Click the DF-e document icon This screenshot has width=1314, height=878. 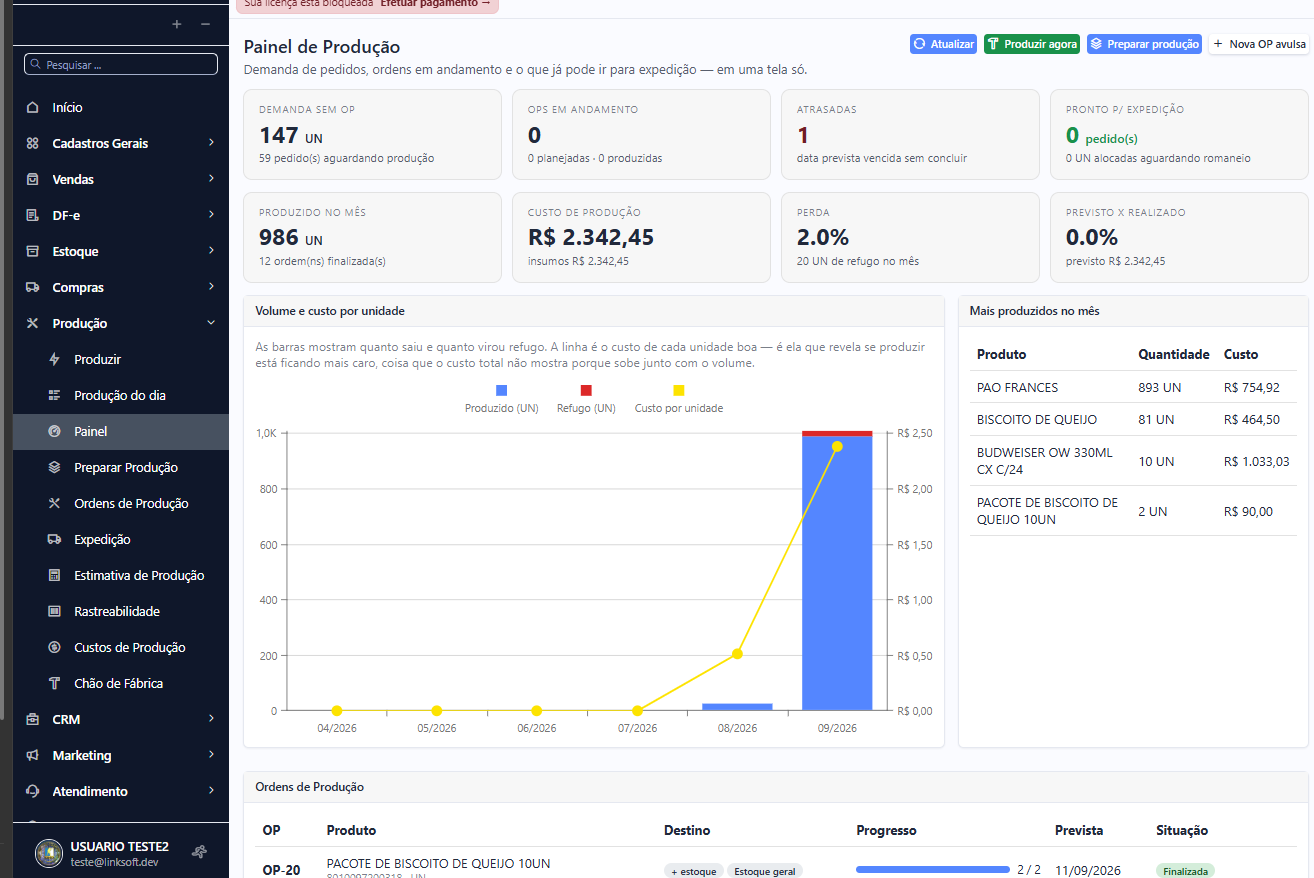point(33,215)
